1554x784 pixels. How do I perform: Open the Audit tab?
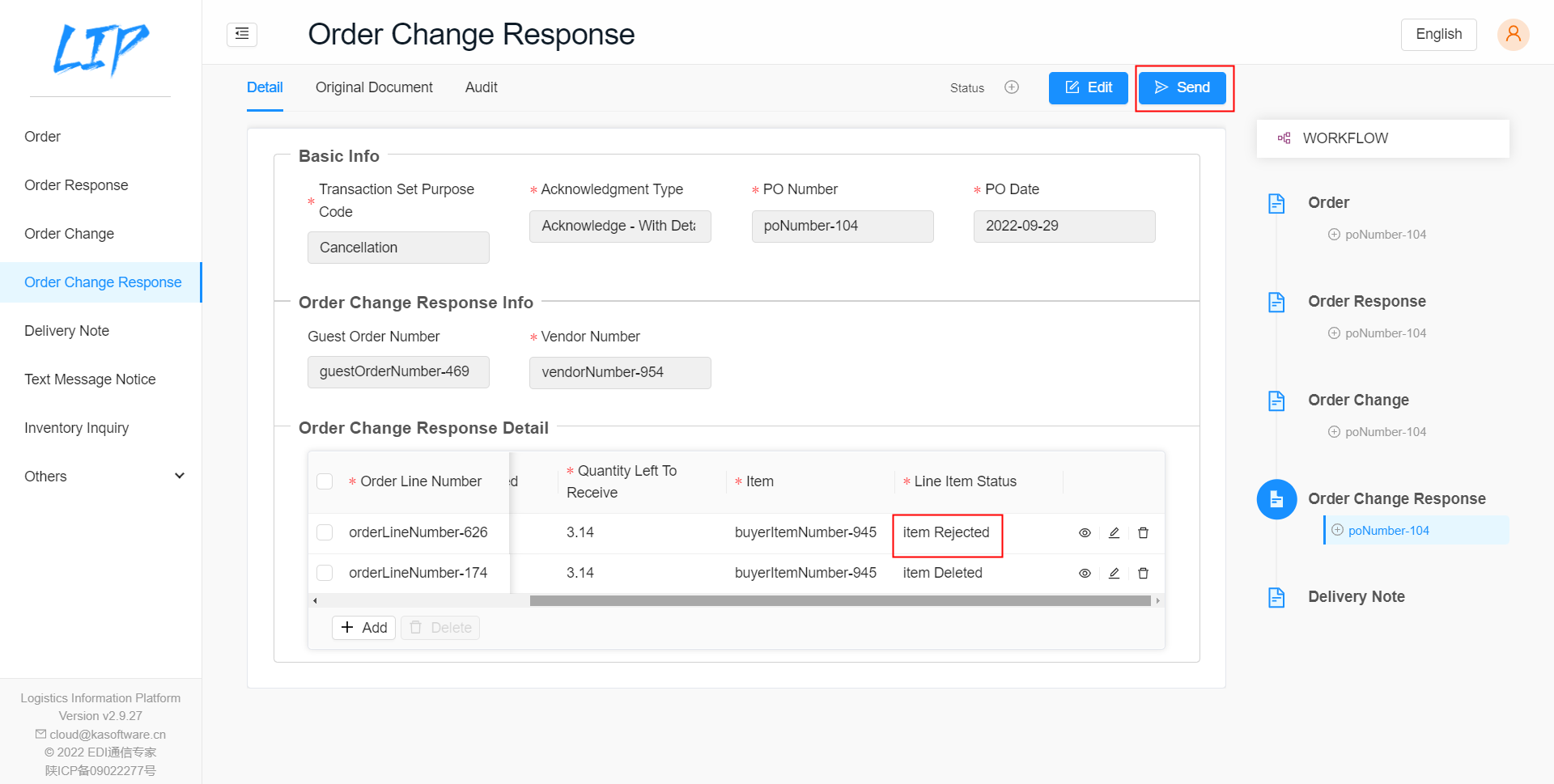pyautogui.click(x=481, y=87)
